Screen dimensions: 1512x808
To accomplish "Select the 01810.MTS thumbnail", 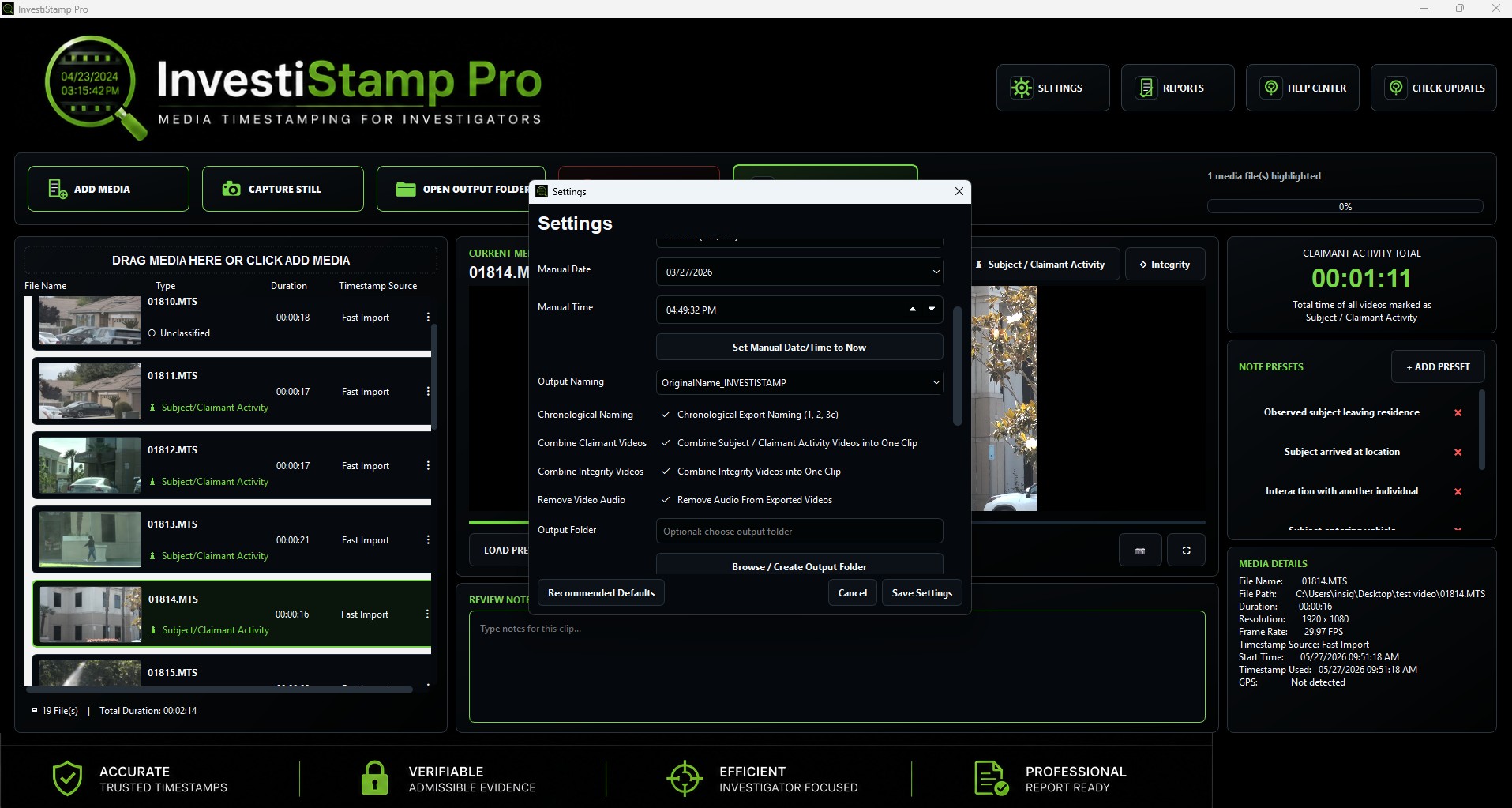I will pos(90,320).
